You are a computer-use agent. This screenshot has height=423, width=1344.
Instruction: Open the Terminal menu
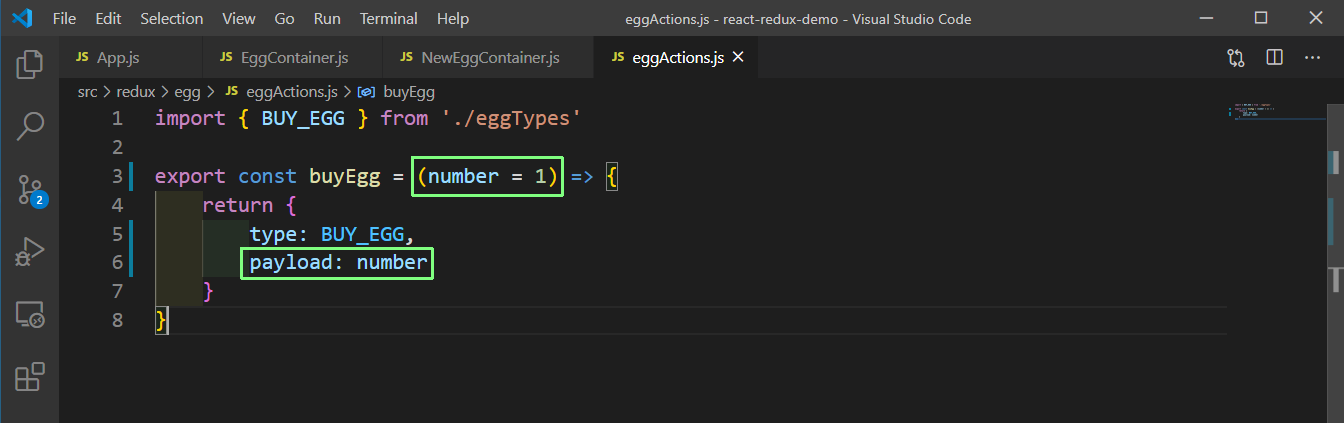tap(389, 18)
